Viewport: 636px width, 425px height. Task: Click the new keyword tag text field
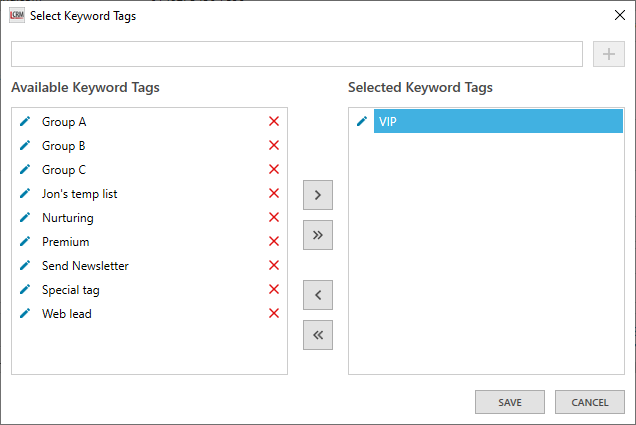tap(296, 54)
